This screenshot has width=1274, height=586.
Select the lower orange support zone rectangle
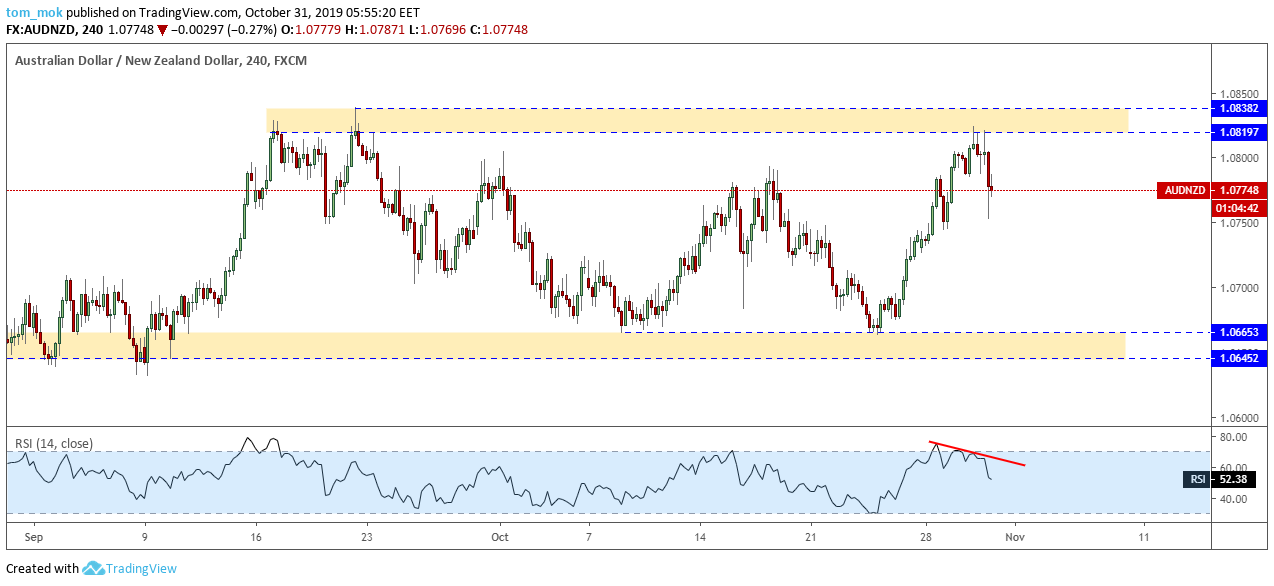point(566,345)
